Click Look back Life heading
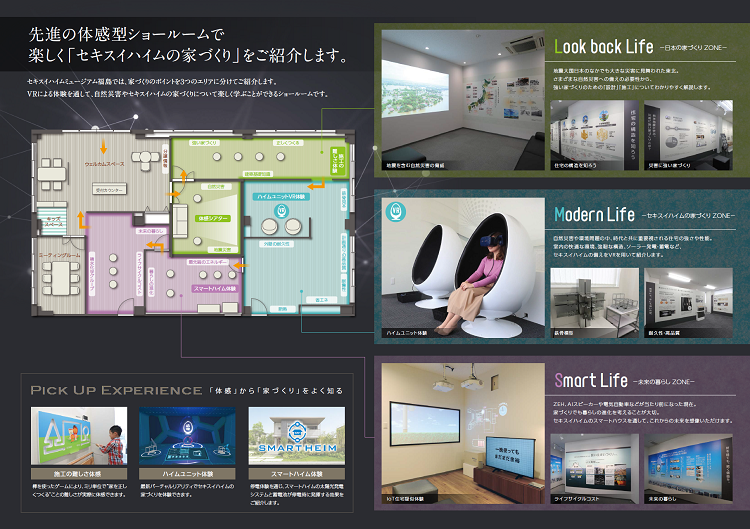This screenshot has width=750, height=529. (x=604, y=46)
